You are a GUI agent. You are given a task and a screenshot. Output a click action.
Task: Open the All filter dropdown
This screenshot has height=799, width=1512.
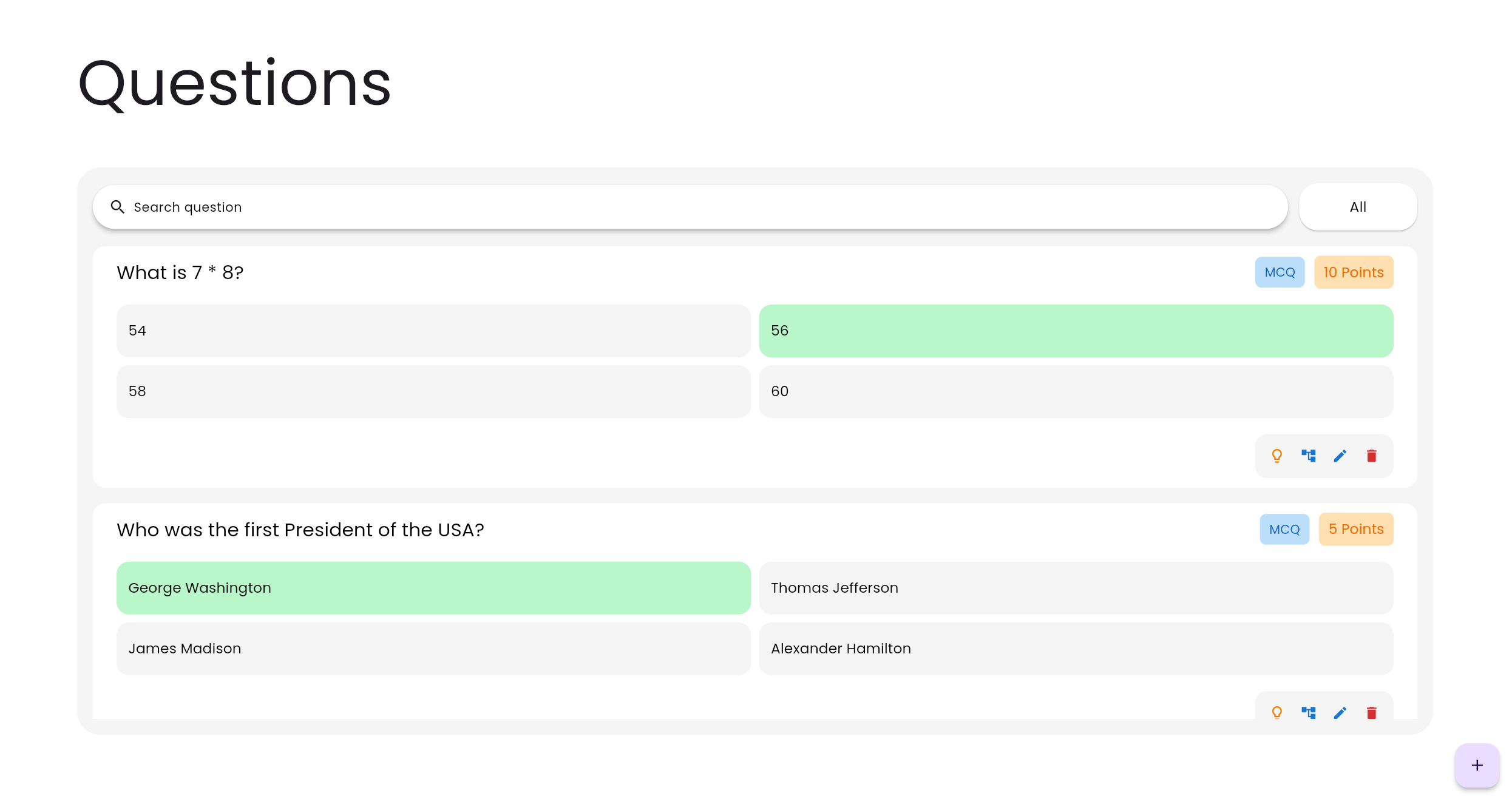coord(1357,207)
